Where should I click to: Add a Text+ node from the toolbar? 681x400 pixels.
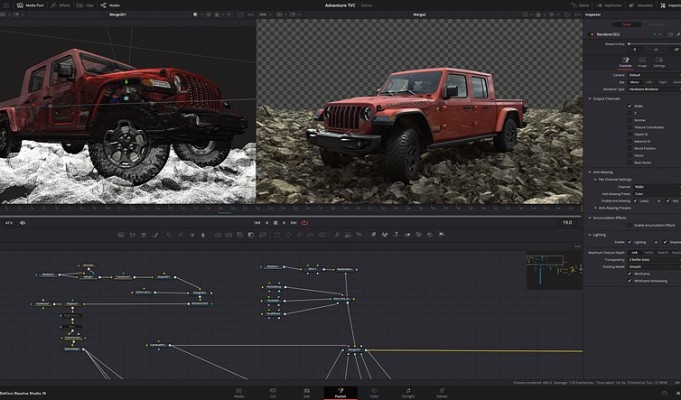click(144, 235)
